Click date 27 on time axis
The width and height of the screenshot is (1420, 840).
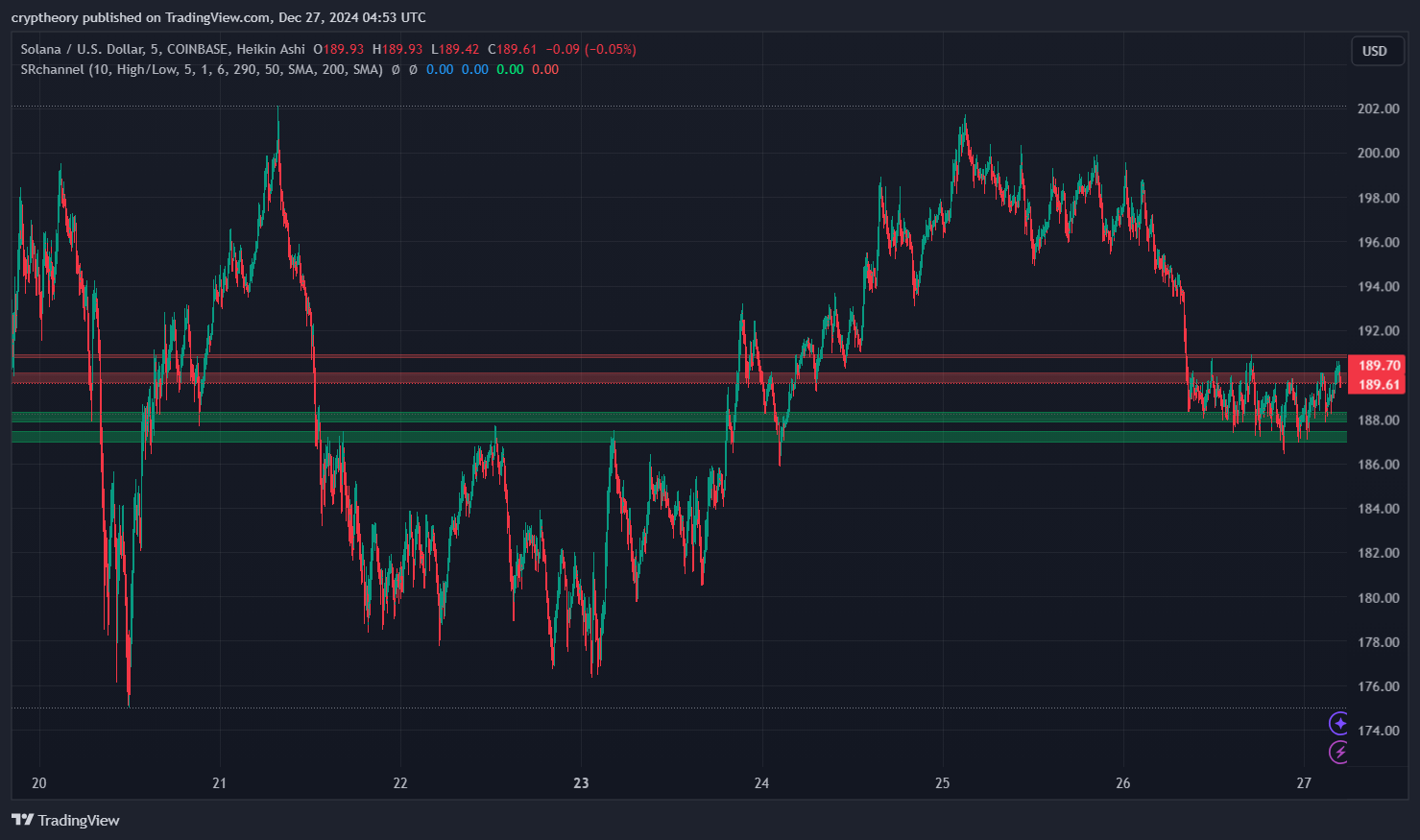[1303, 782]
